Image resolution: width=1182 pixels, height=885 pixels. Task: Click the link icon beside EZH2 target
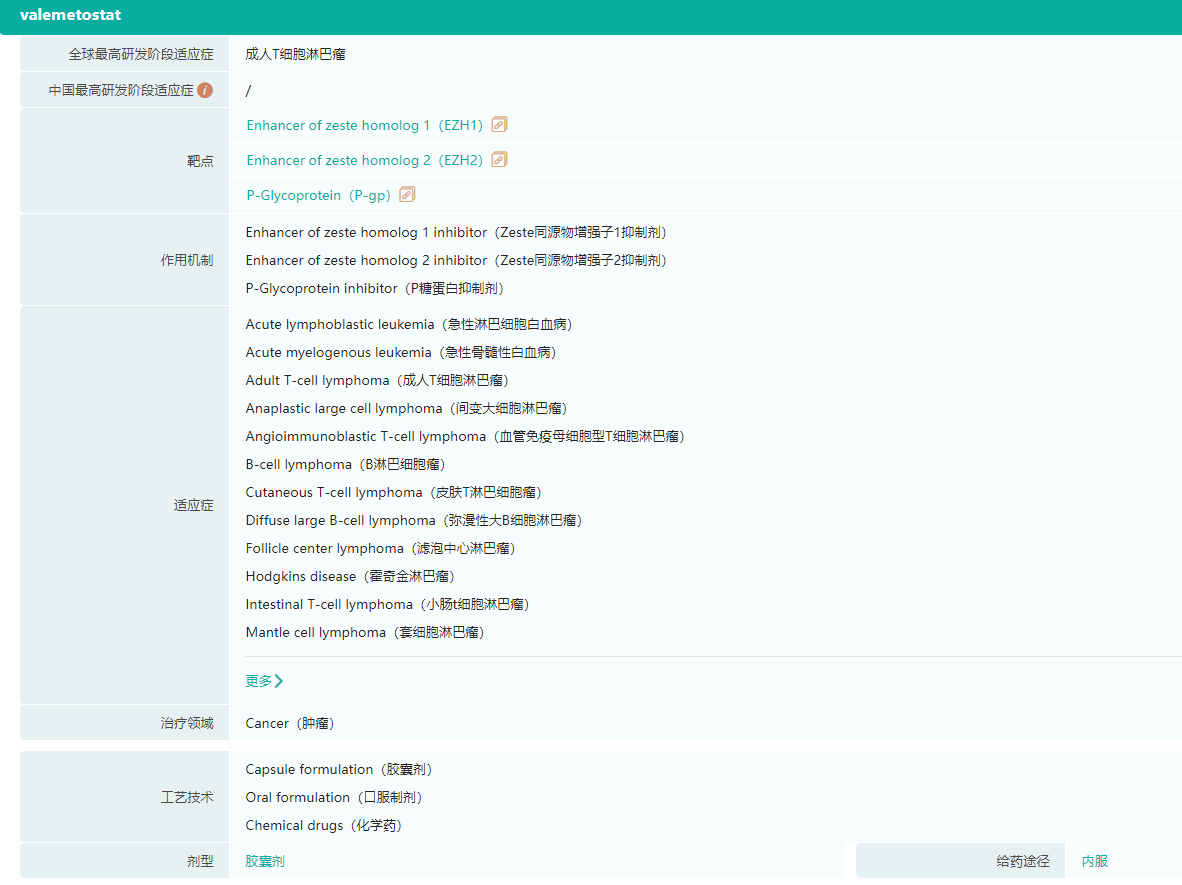coord(499,160)
